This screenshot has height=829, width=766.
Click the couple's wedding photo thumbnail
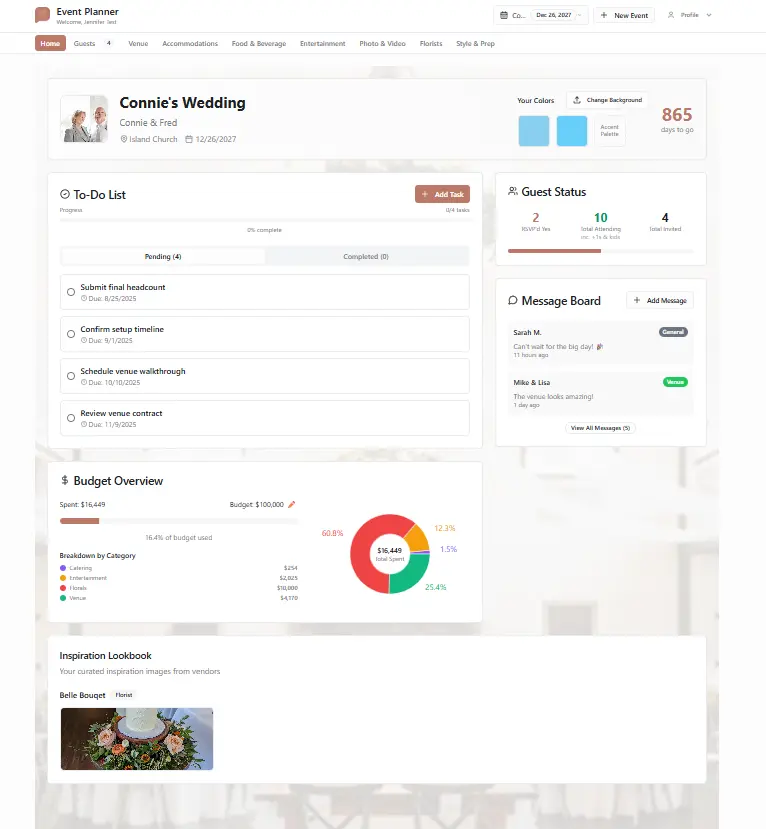coord(85,119)
